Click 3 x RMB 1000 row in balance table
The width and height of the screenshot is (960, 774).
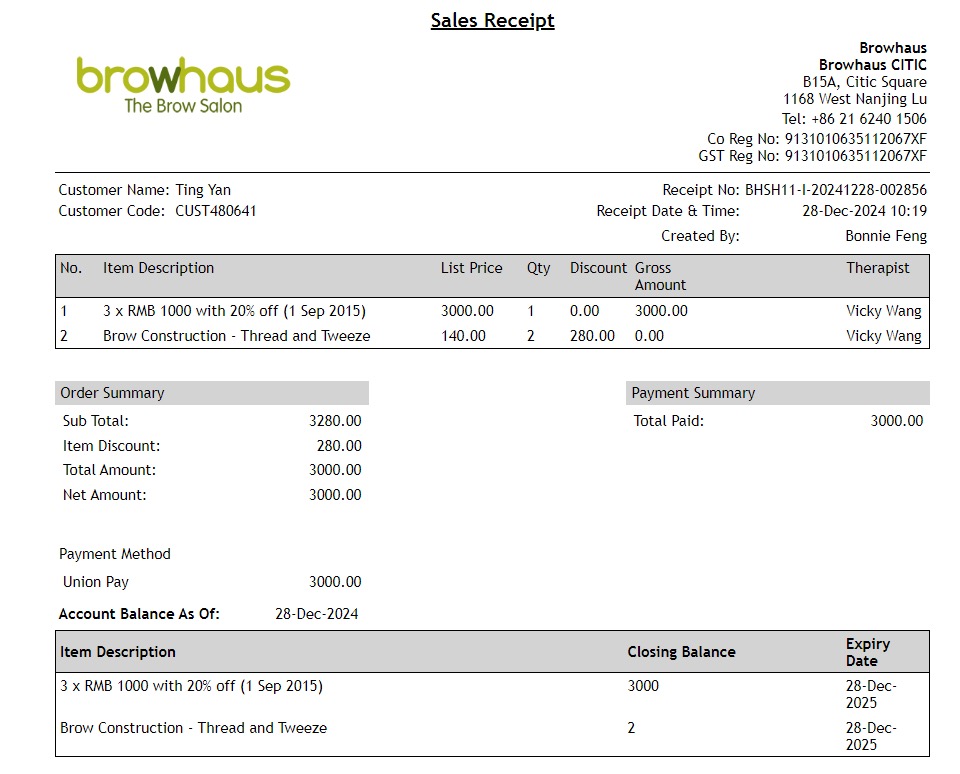(x=492, y=694)
